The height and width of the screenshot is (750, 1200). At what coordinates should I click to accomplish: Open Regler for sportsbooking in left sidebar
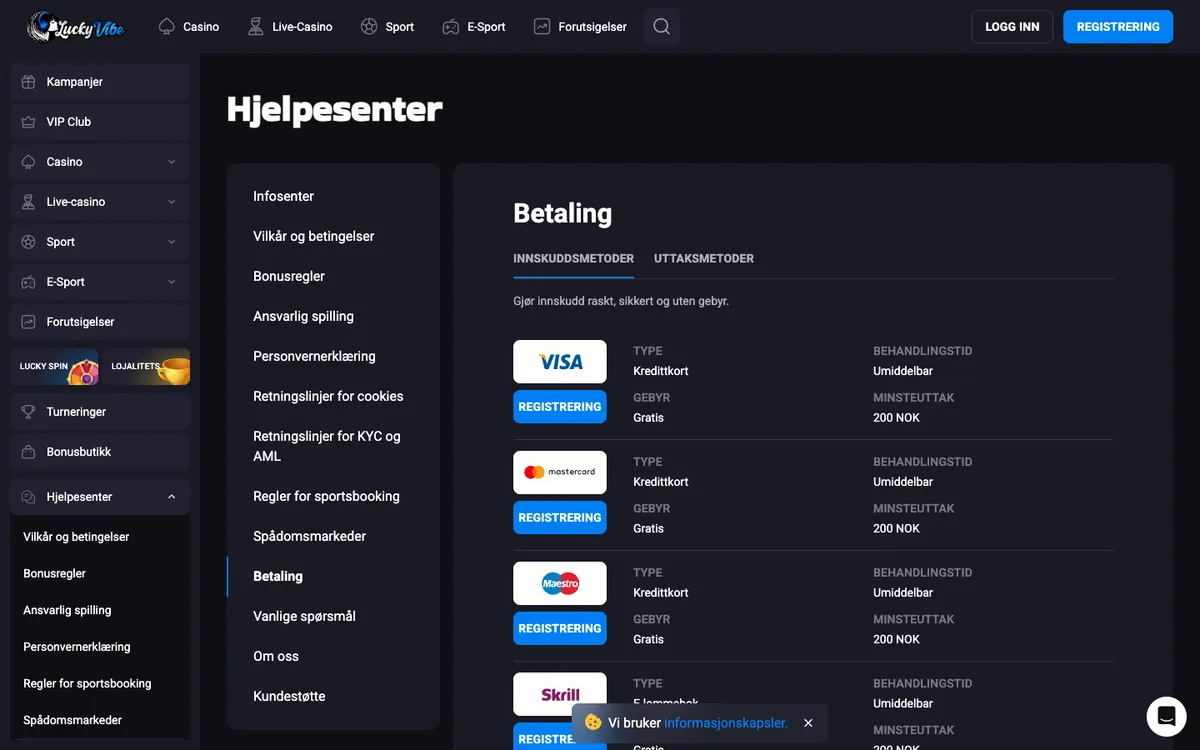click(87, 684)
